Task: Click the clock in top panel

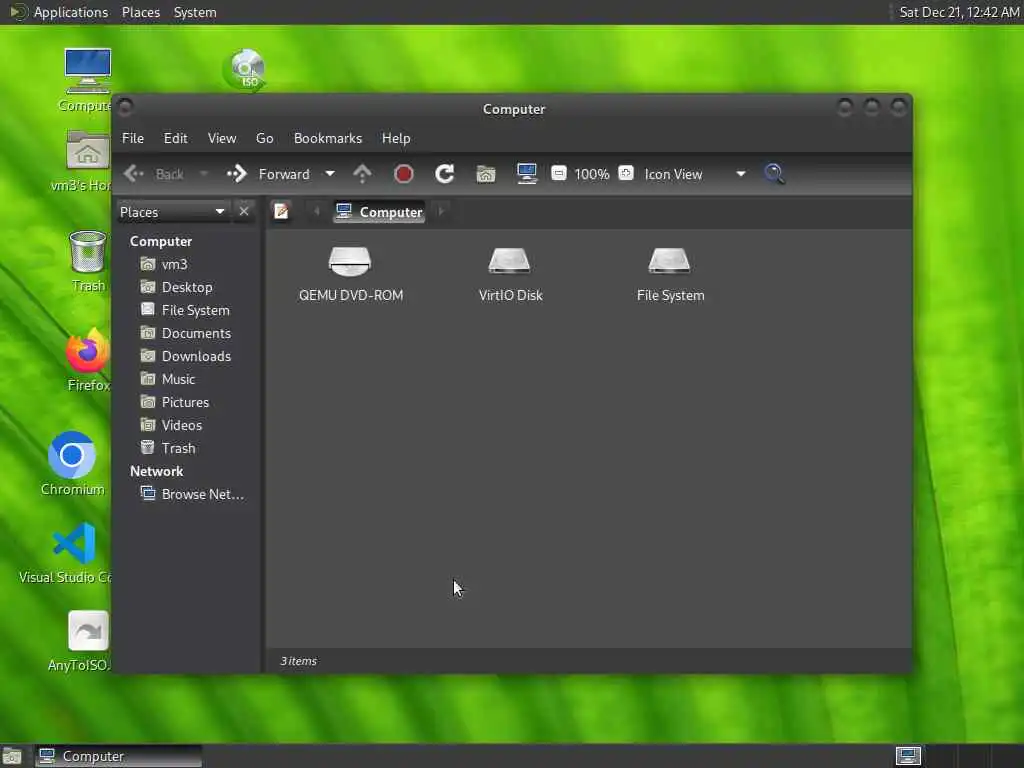Action: pos(959,12)
